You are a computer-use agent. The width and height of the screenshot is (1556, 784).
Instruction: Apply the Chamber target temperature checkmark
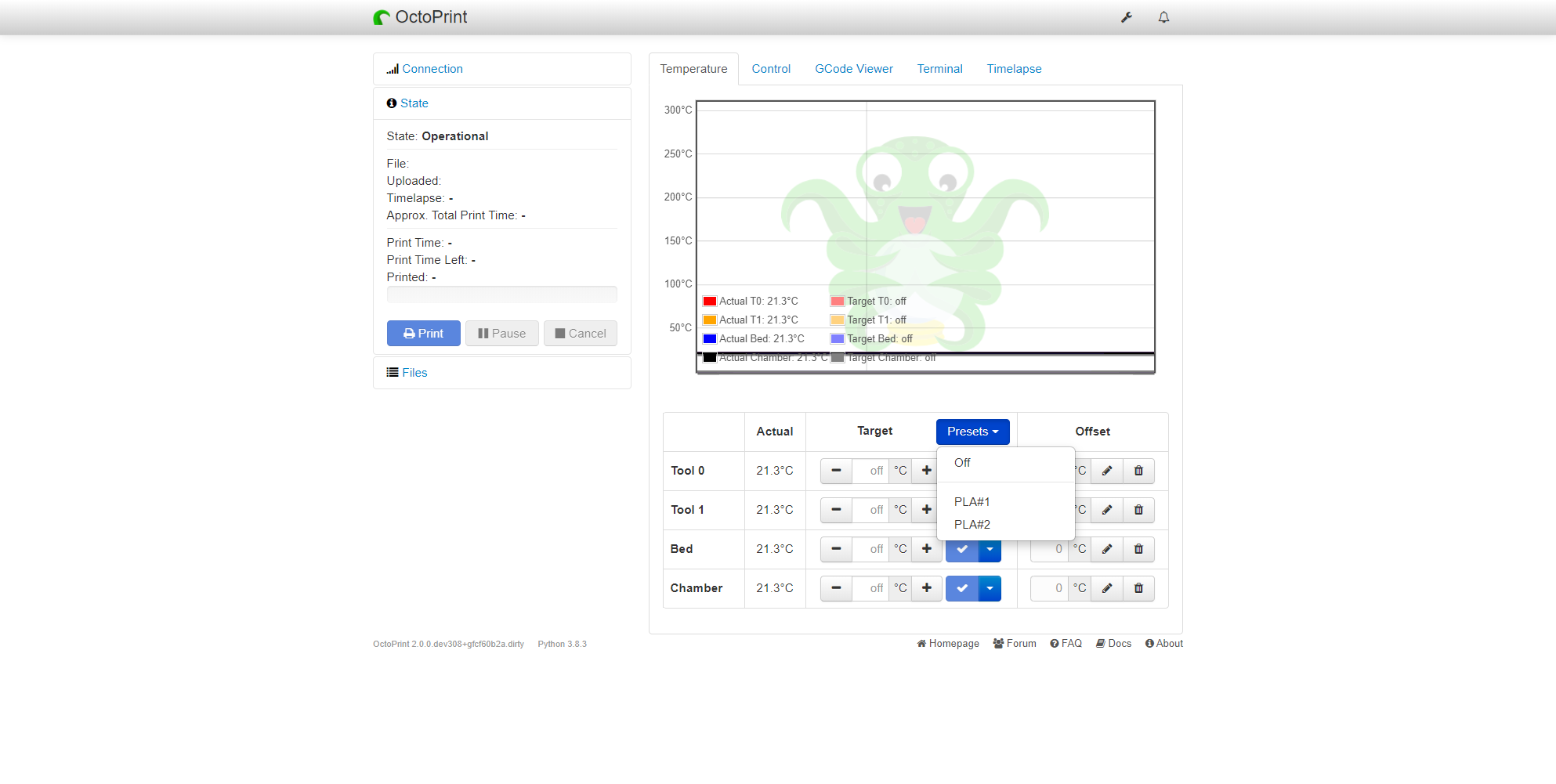962,588
